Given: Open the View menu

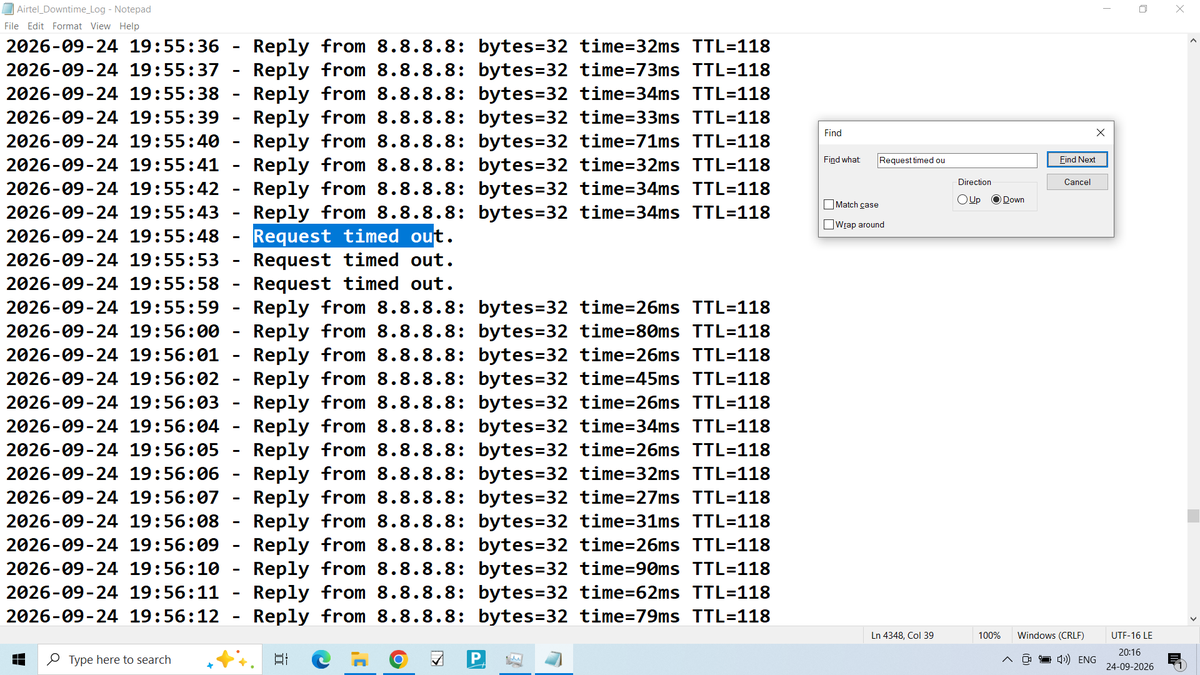Looking at the screenshot, I should (101, 26).
